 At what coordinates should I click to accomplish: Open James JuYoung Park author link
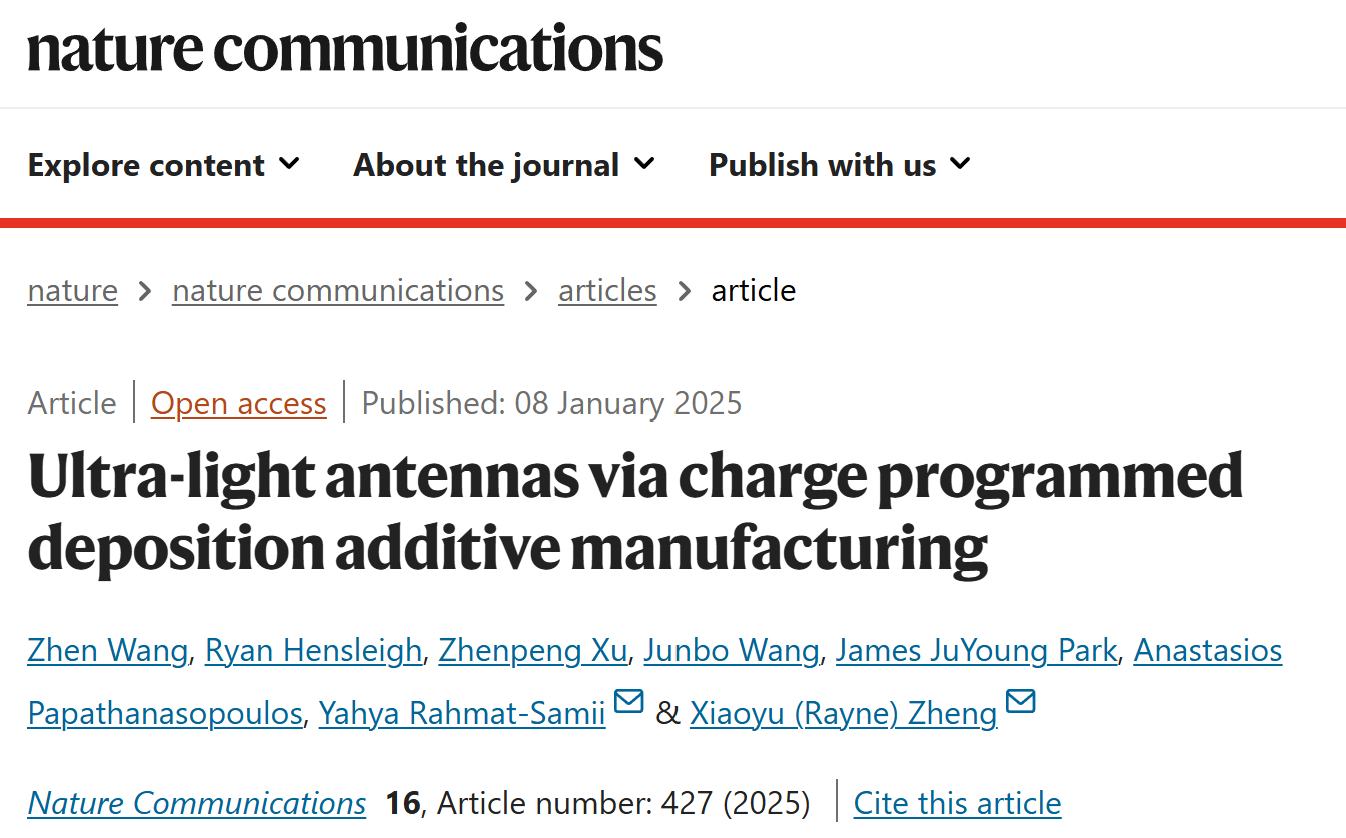pos(976,651)
